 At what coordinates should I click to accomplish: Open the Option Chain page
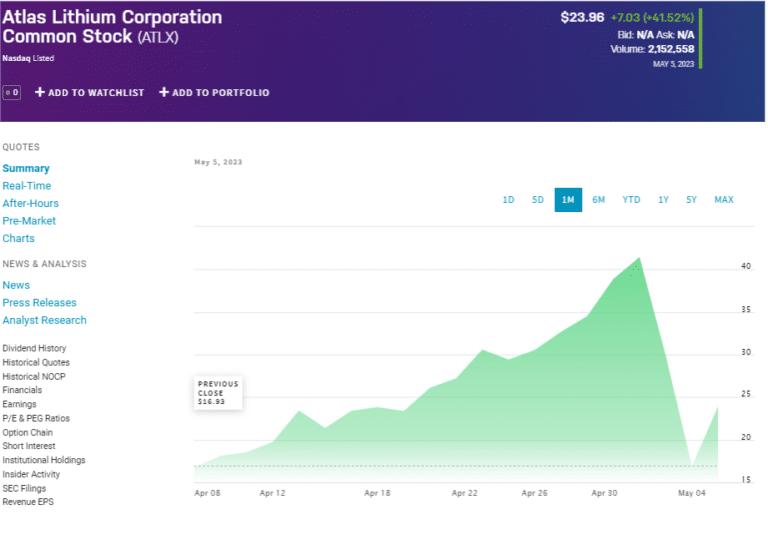28,433
